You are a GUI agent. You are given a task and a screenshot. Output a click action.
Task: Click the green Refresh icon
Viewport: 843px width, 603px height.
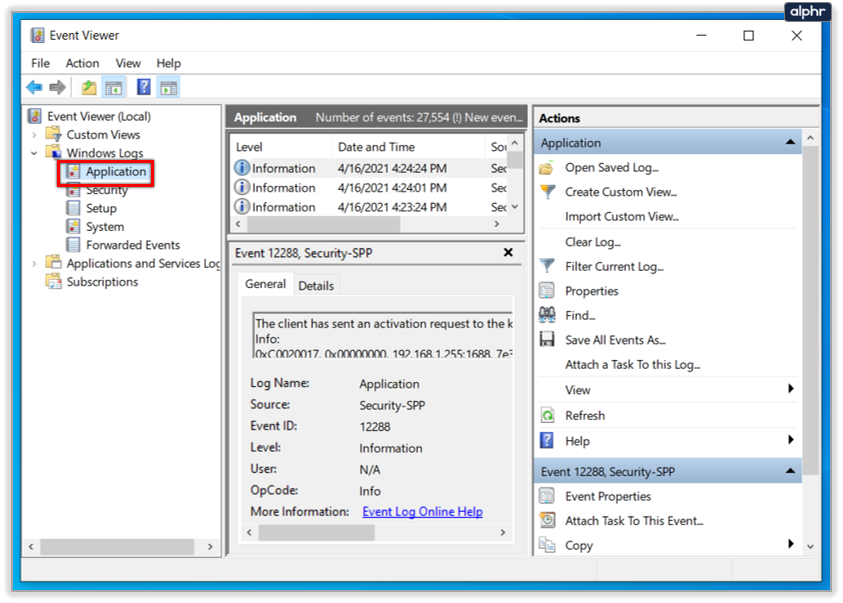click(547, 415)
